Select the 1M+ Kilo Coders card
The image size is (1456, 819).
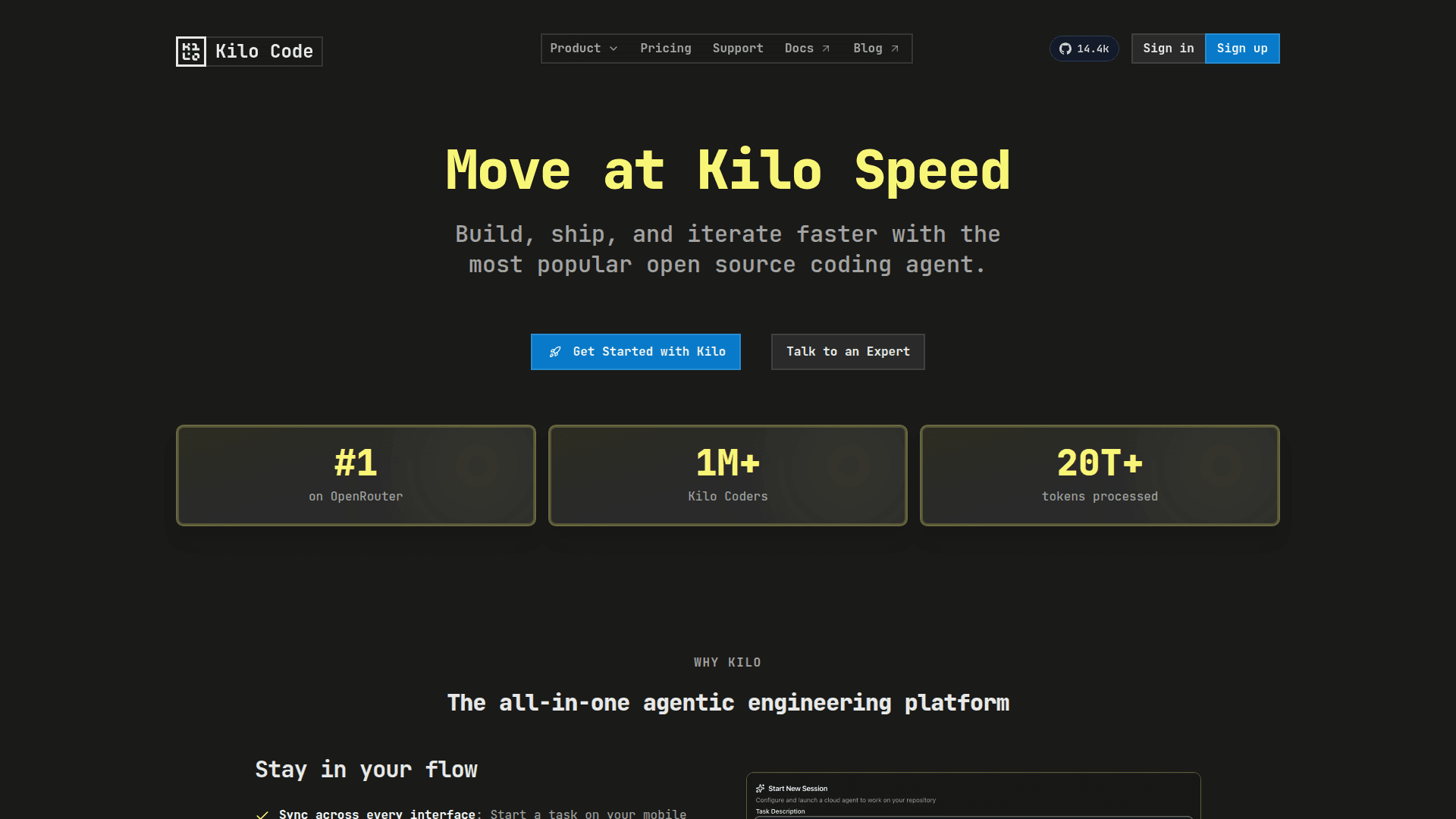pyautogui.click(x=727, y=475)
